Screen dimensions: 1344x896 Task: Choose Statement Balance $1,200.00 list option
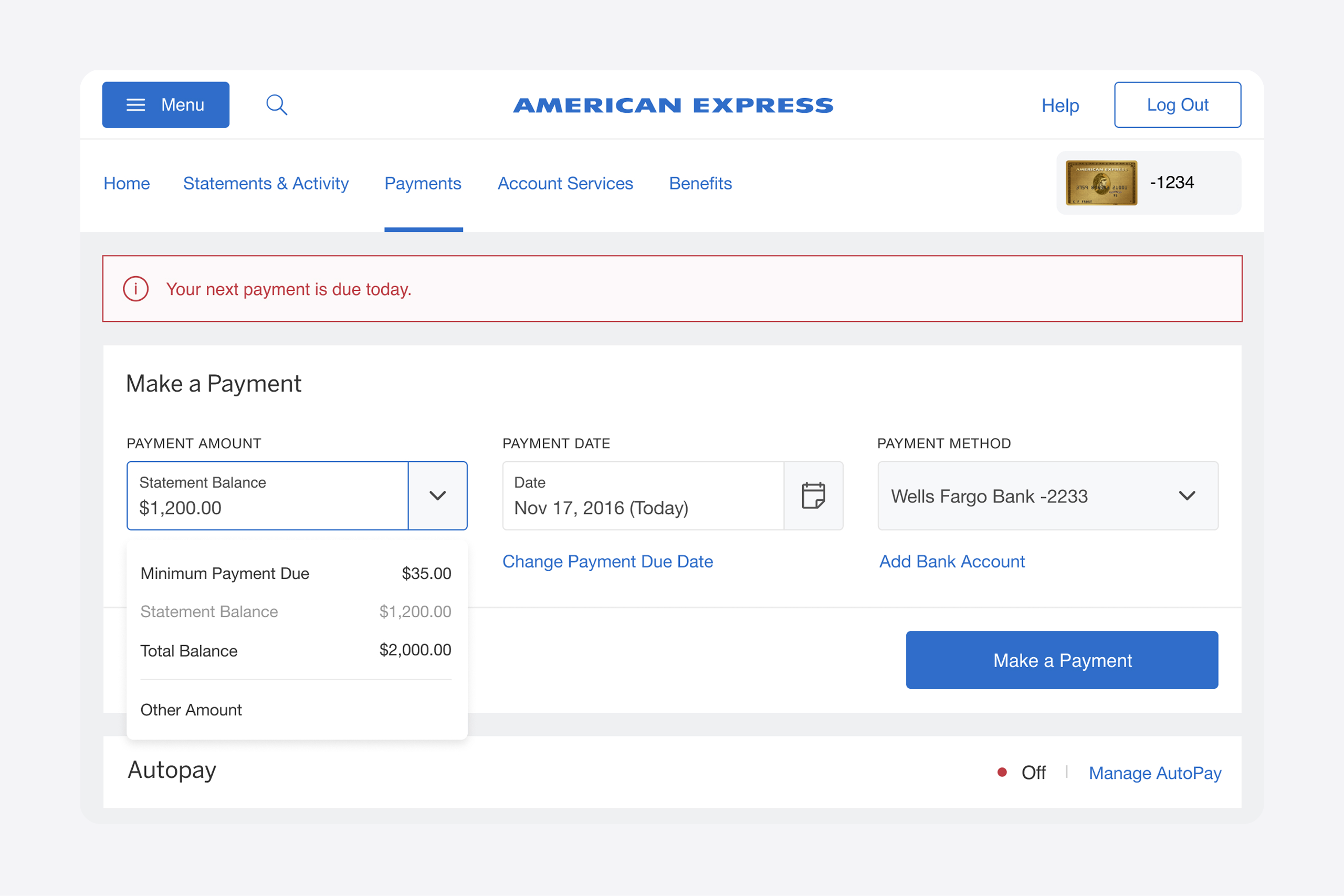coord(296,612)
